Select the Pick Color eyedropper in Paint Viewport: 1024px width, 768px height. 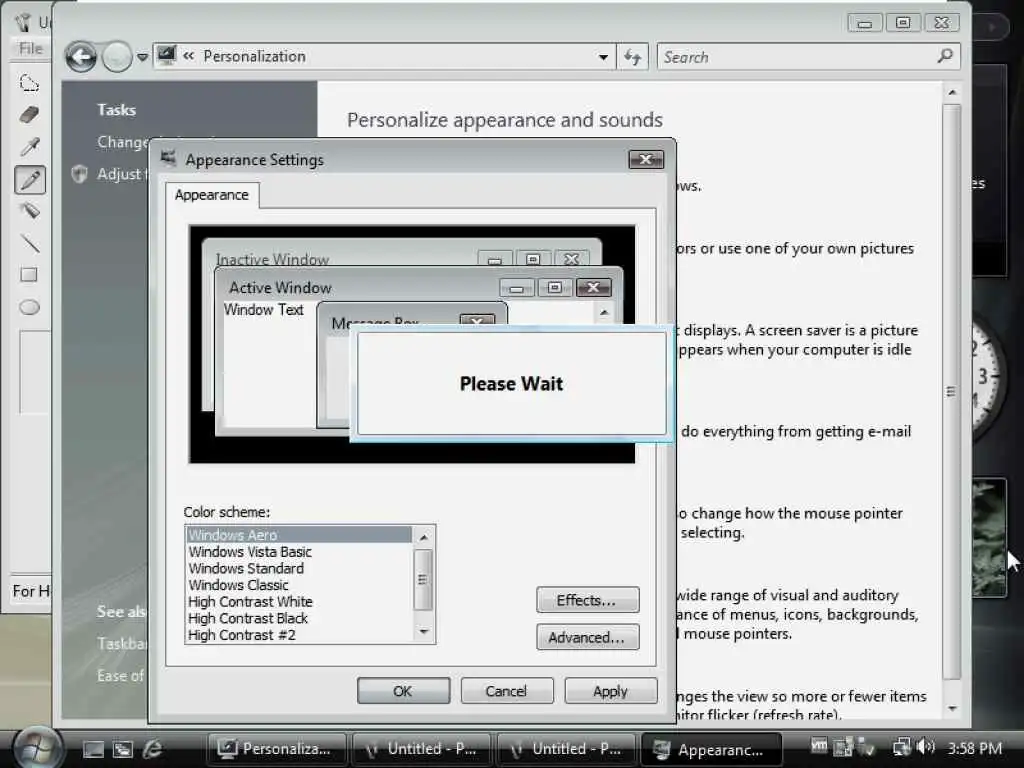[x=30, y=146]
